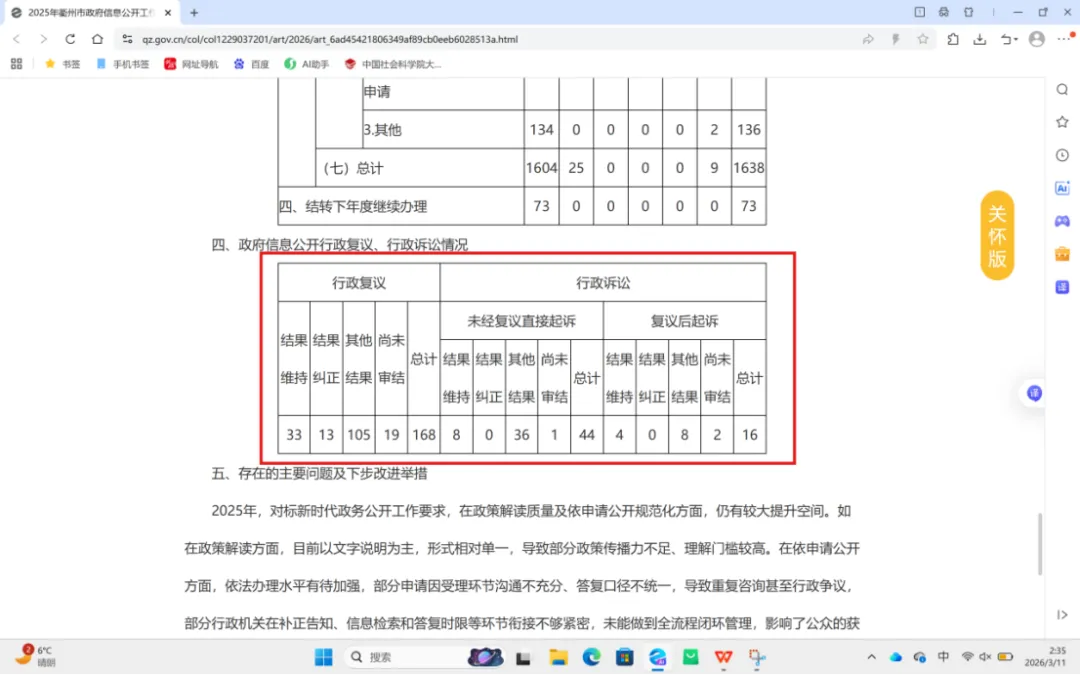Open the apps grid in bookmarks bar

coord(17,64)
